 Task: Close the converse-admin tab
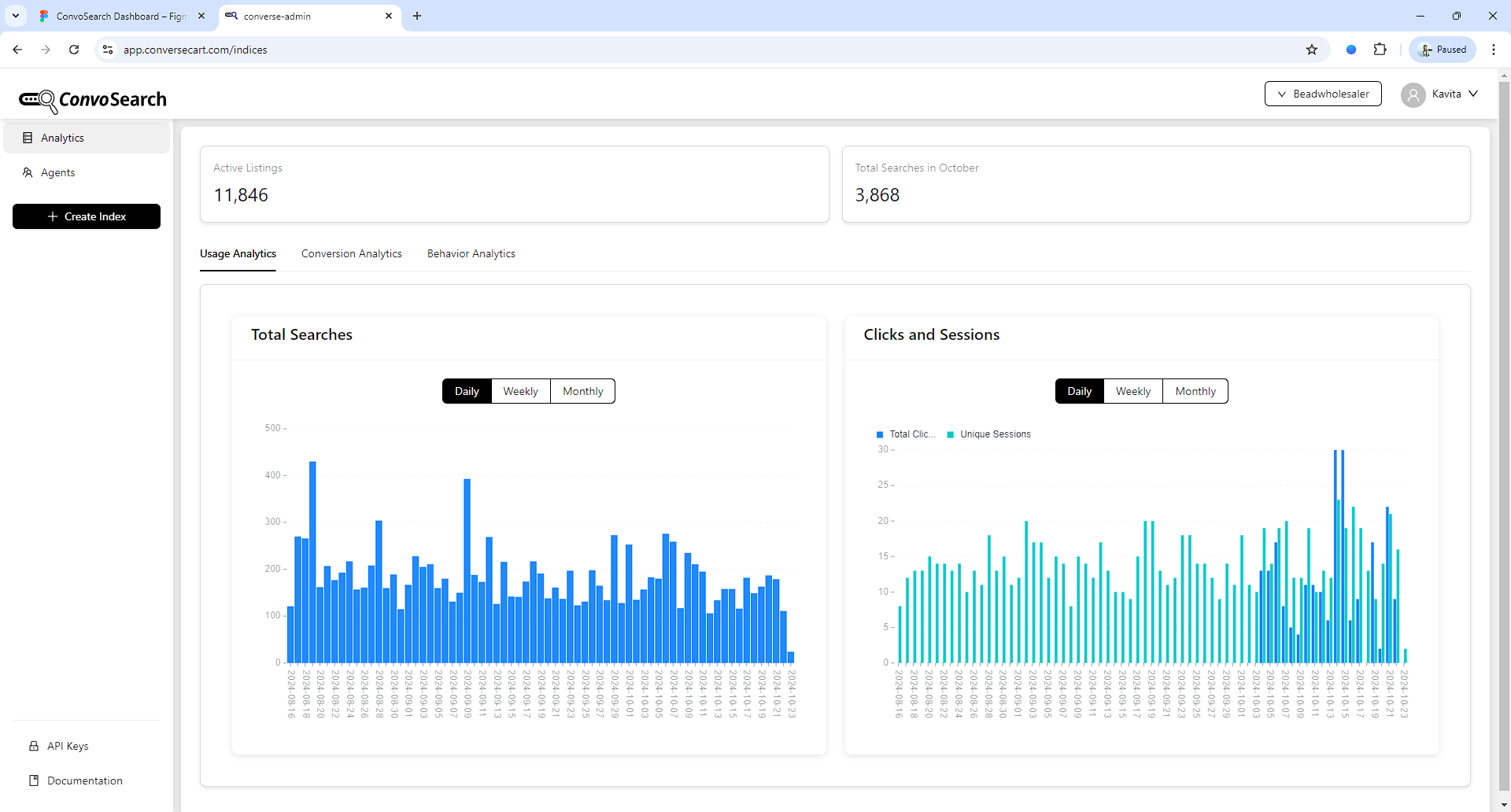[389, 16]
